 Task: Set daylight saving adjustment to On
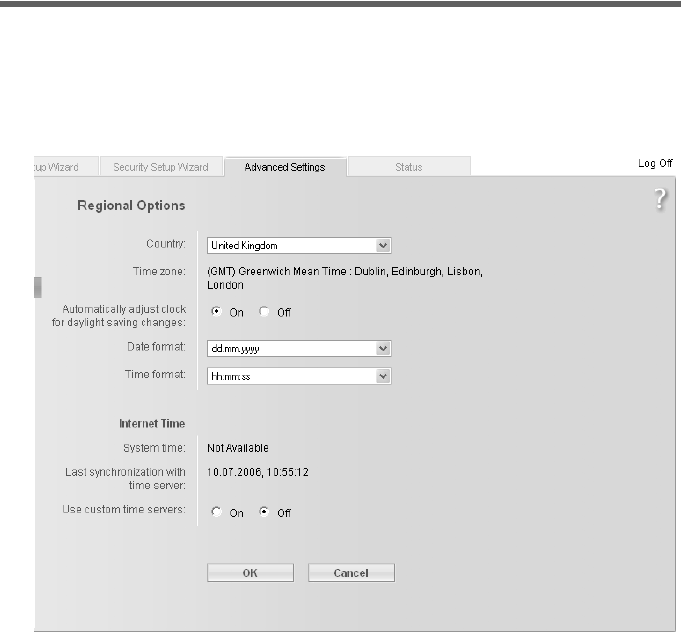(216, 311)
